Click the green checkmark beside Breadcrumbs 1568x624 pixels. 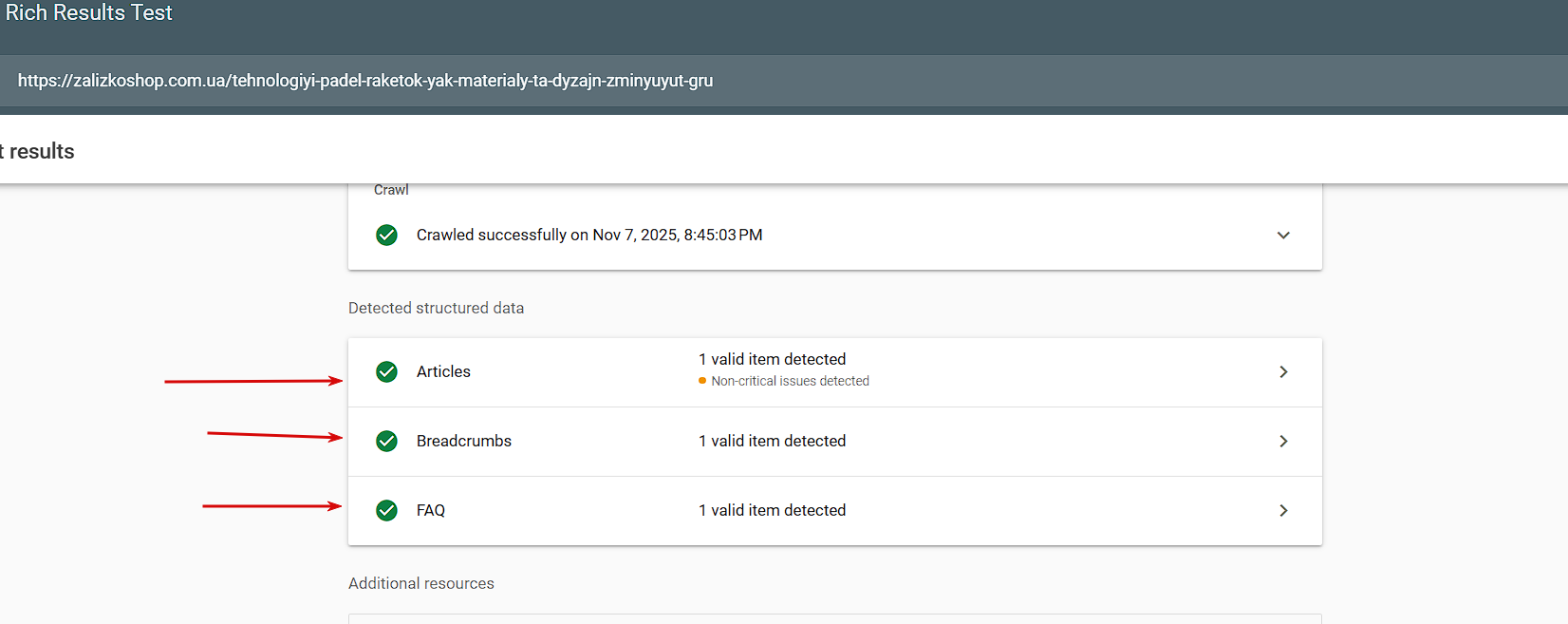point(386,441)
